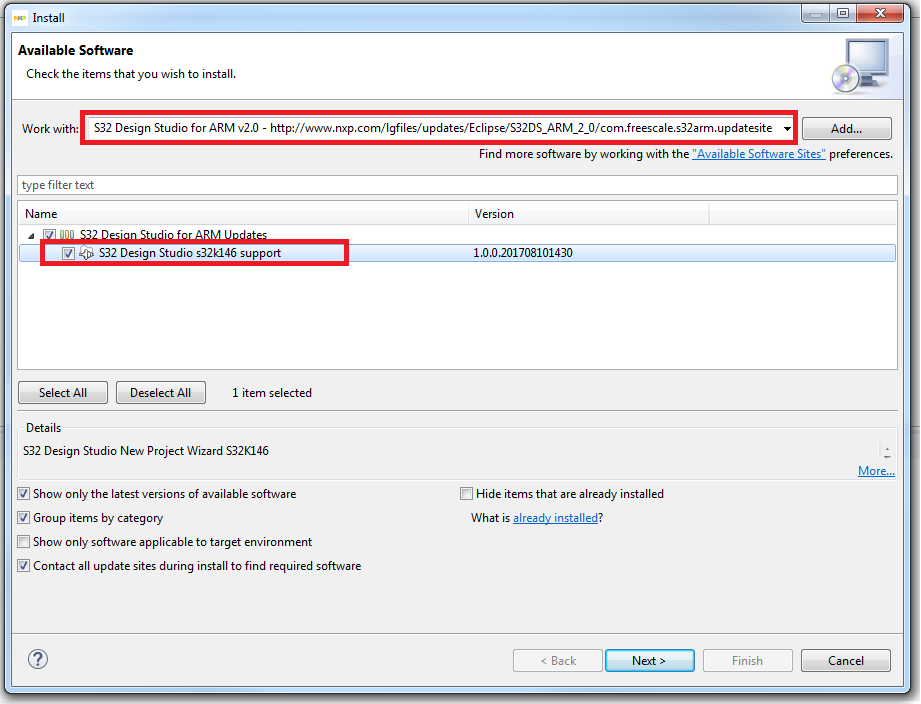Screen dimensions: 921x704
Task: Enable Show only software applicable to target environment
Action: pos(23,542)
